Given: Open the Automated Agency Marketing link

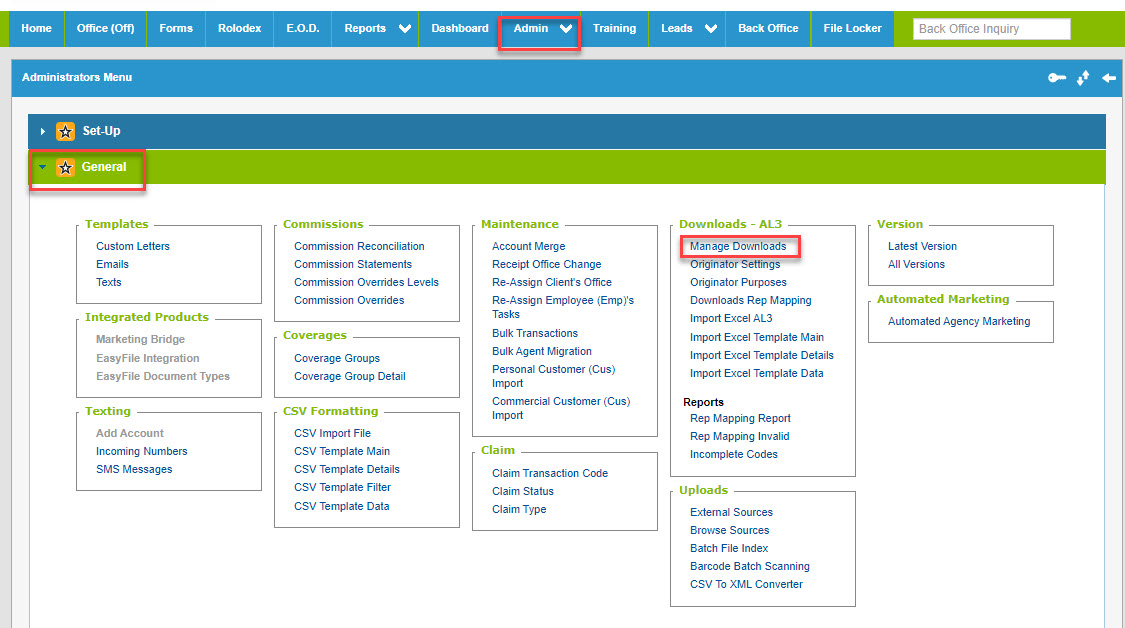Looking at the screenshot, I should 958,321.
